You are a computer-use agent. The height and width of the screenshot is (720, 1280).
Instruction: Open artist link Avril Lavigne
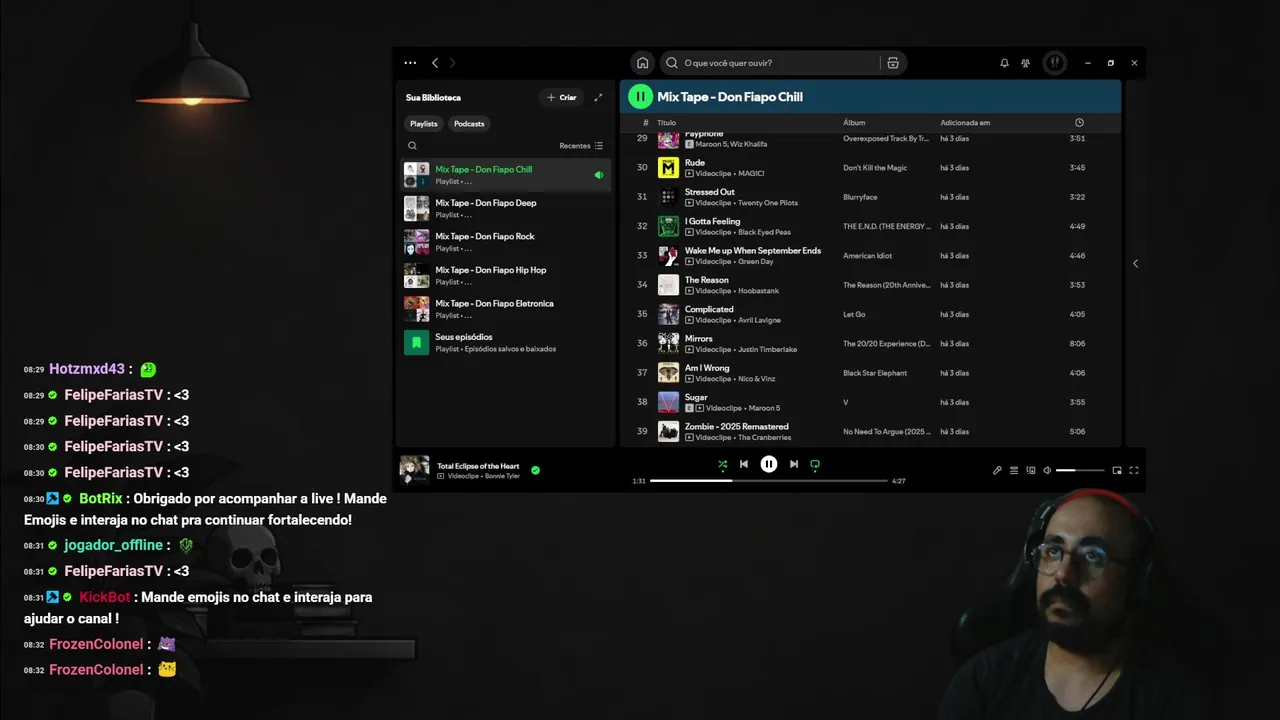coord(759,320)
